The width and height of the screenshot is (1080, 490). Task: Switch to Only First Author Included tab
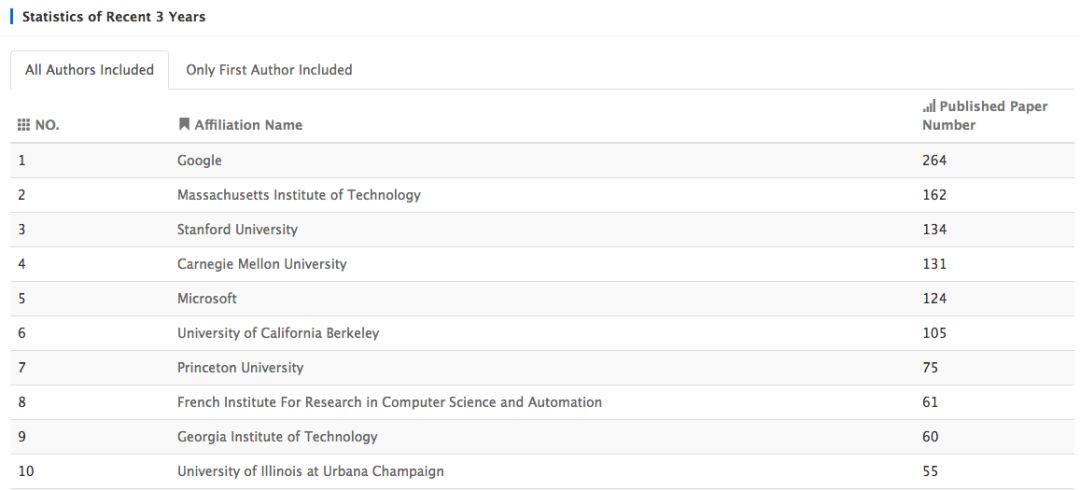[269, 70]
